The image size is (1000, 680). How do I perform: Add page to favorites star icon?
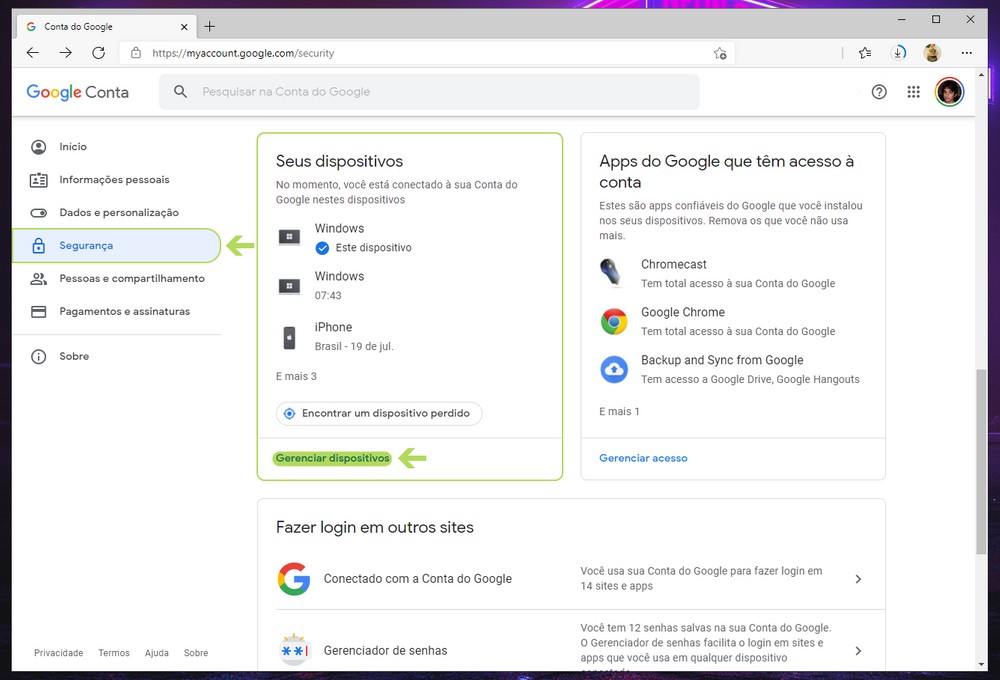720,53
